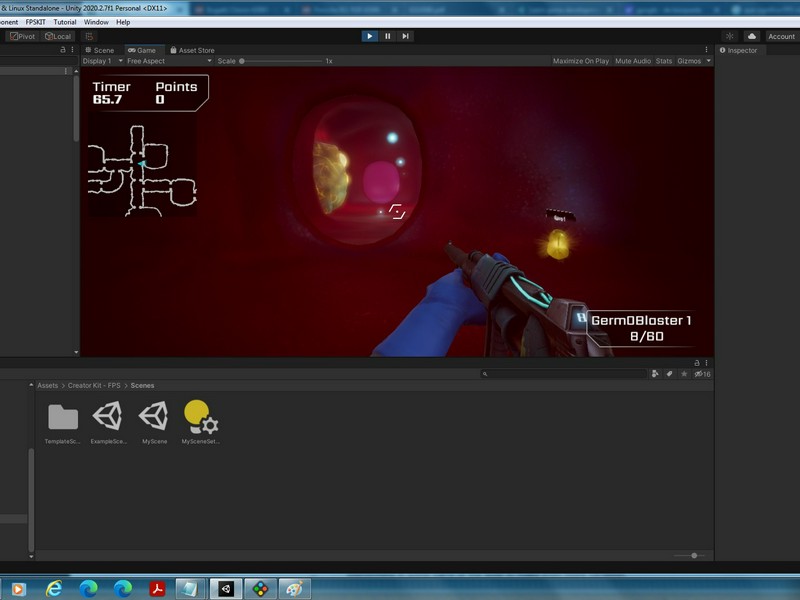Select the MyScene scene asset

click(154, 417)
